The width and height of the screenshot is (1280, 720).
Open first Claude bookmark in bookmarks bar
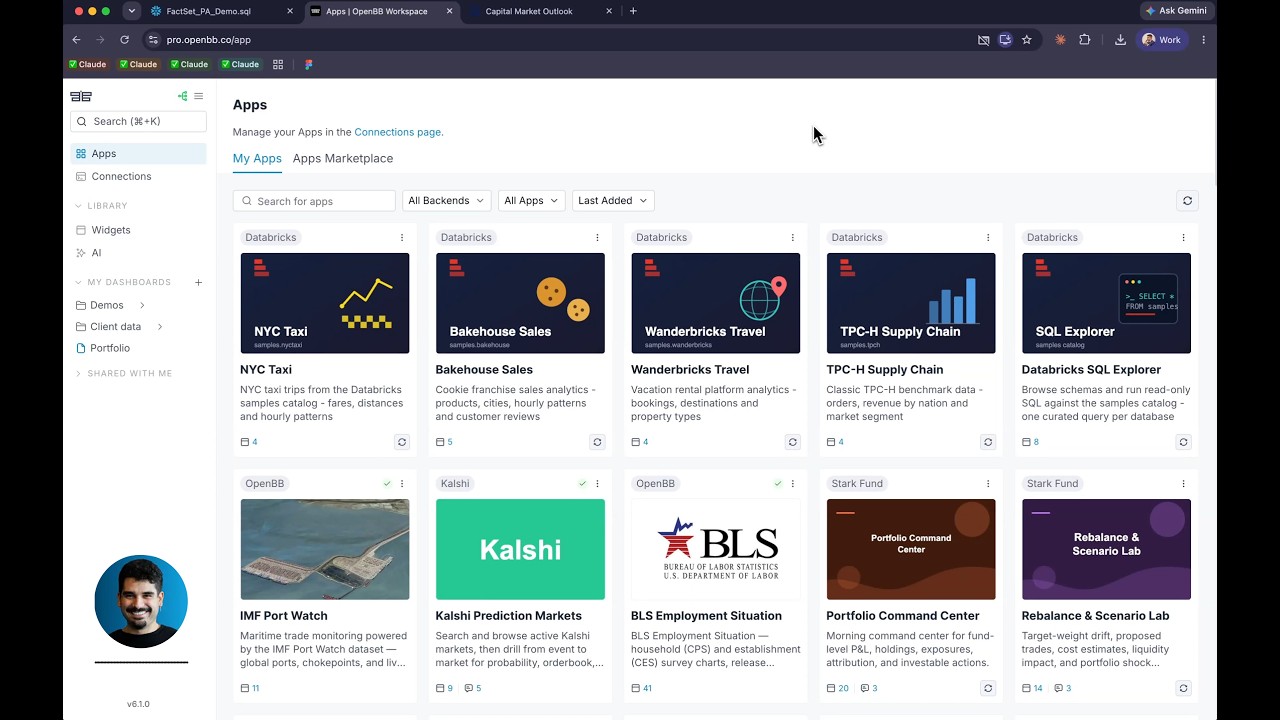pyautogui.click(x=87, y=64)
